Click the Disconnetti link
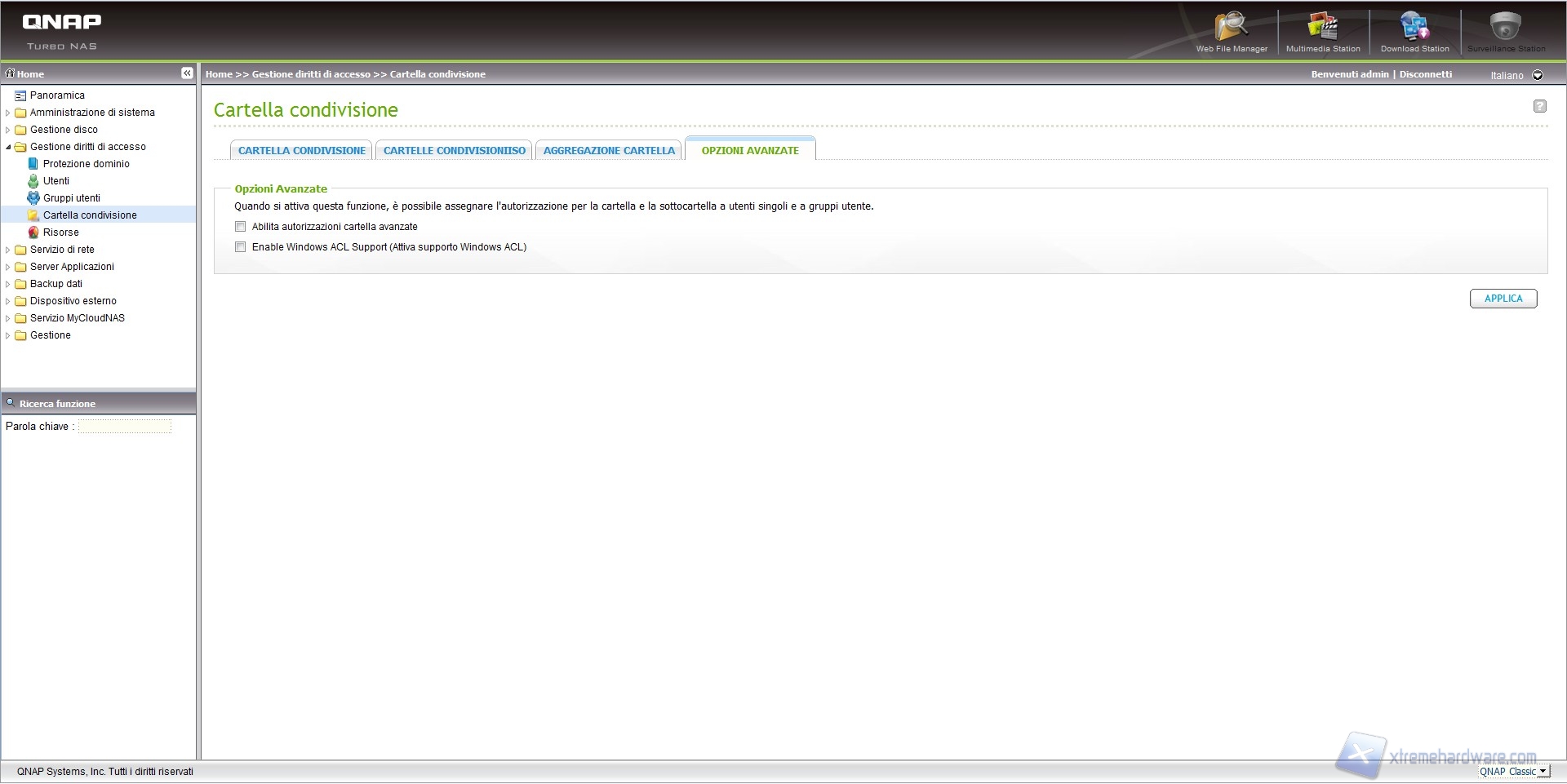The width and height of the screenshot is (1567, 784). (x=1425, y=74)
